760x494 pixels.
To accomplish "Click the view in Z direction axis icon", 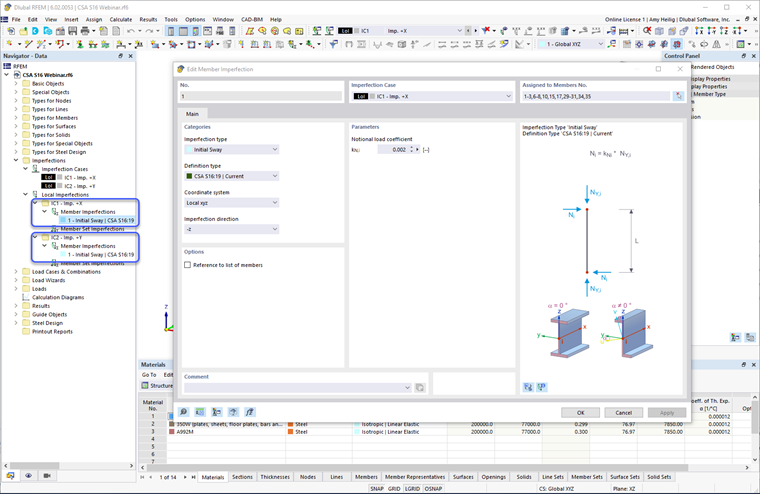I will point(724,31).
